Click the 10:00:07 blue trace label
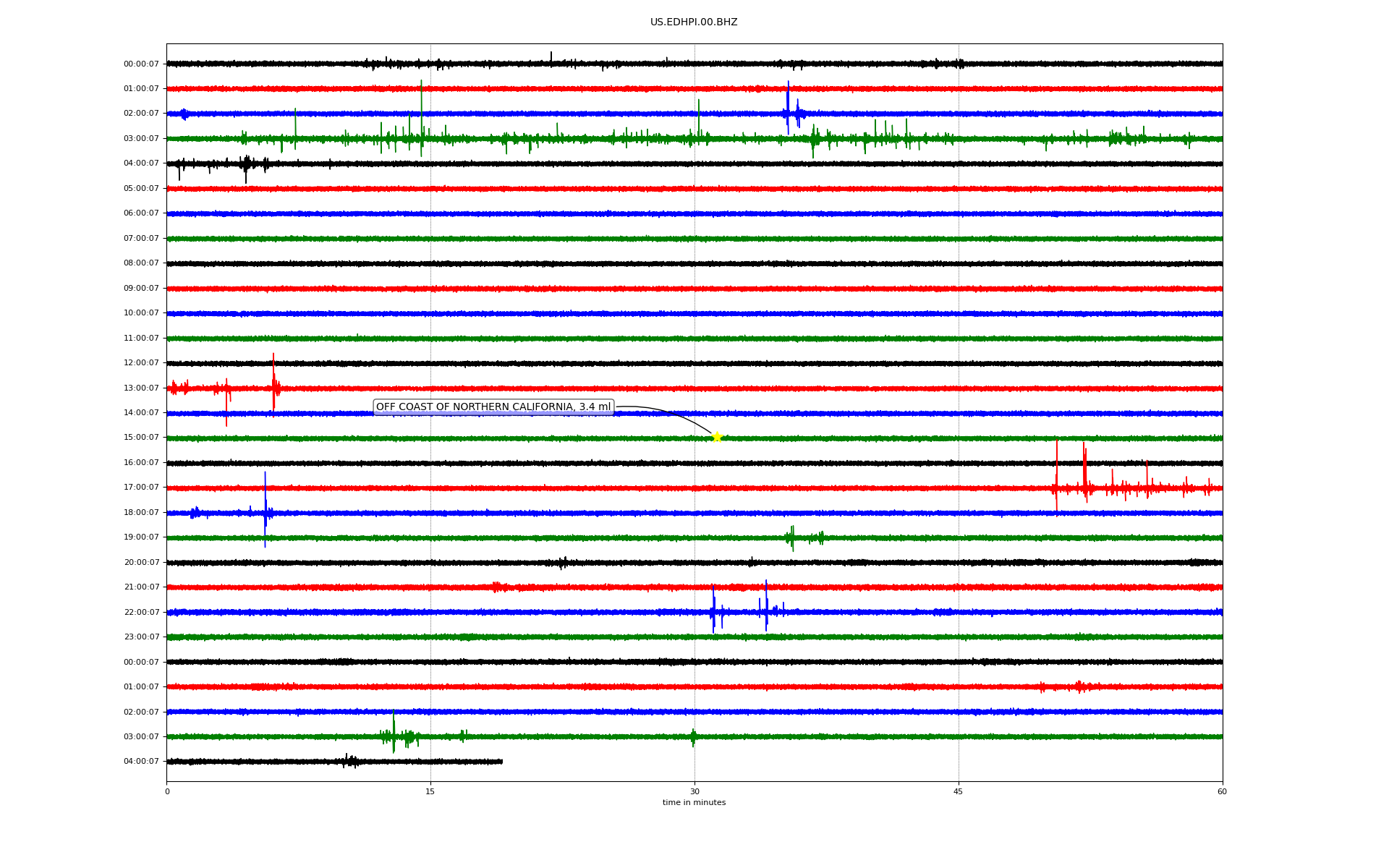The height and width of the screenshot is (868, 1389). point(141,313)
